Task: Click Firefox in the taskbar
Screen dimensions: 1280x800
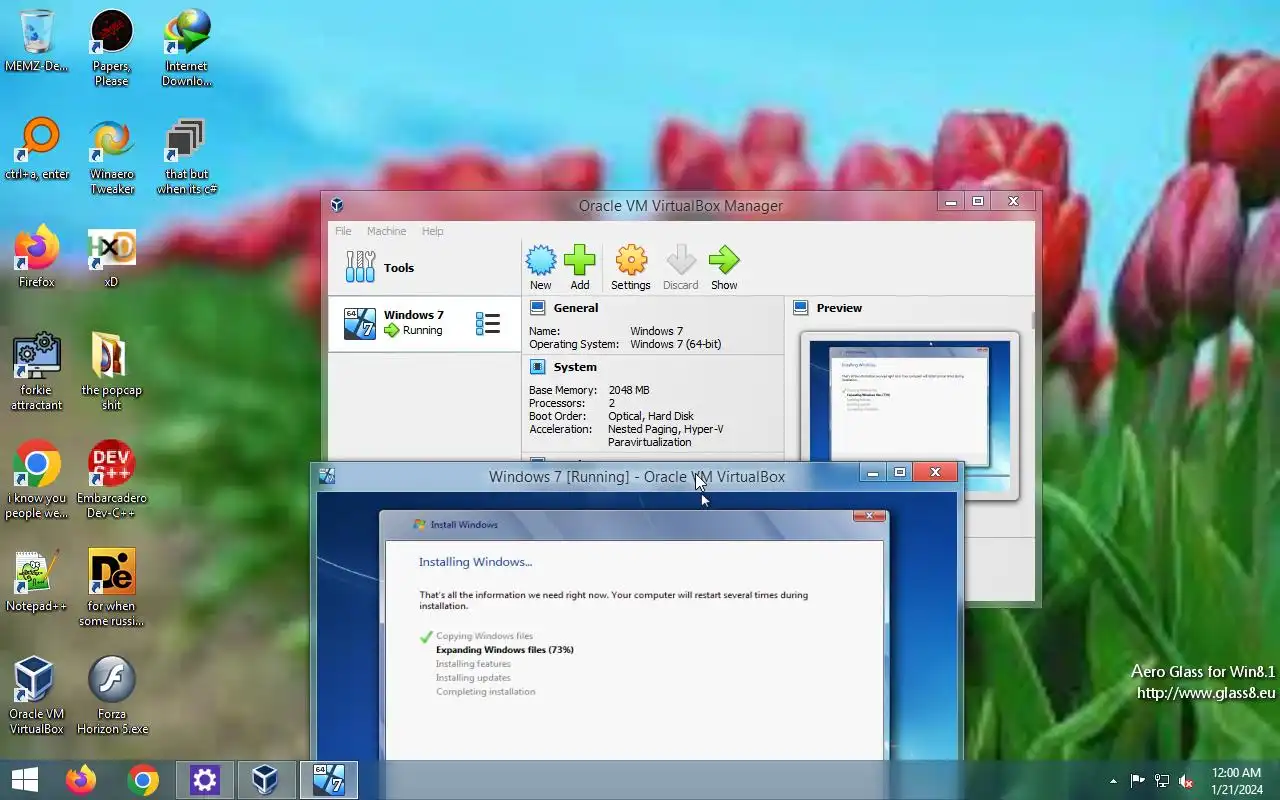Action: click(81, 780)
